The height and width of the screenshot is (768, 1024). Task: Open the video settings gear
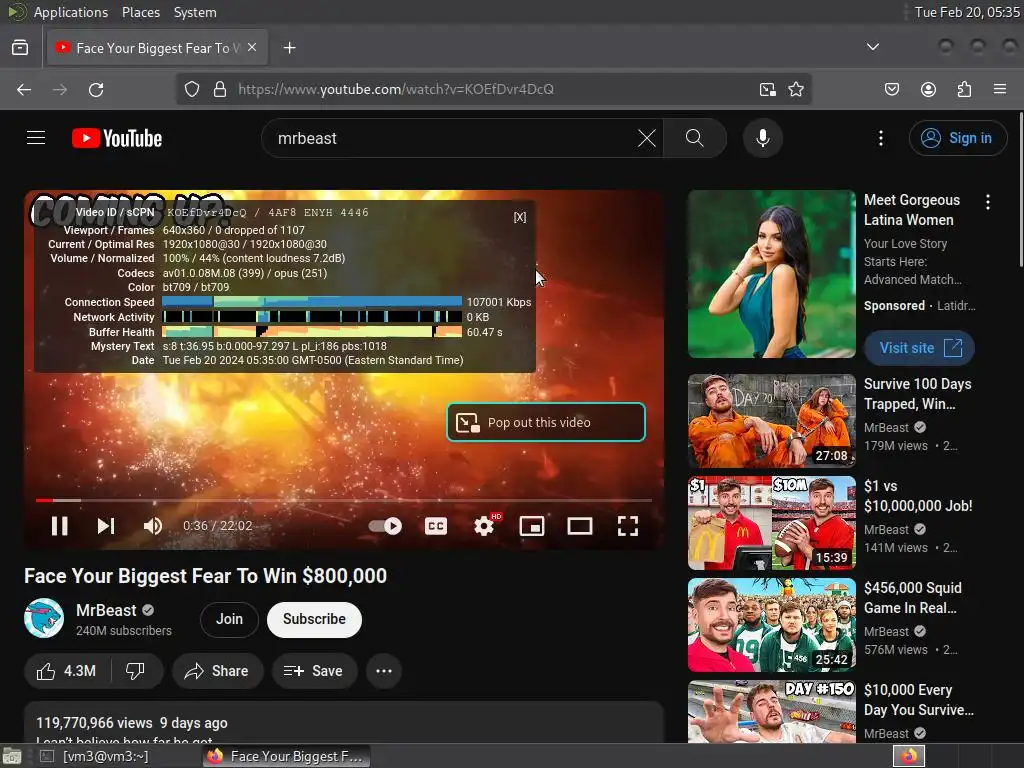click(x=484, y=526)
